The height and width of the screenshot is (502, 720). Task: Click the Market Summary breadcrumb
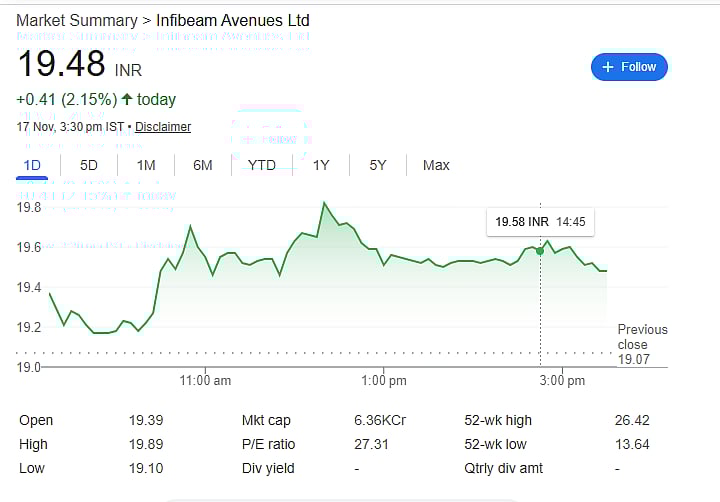76,20
